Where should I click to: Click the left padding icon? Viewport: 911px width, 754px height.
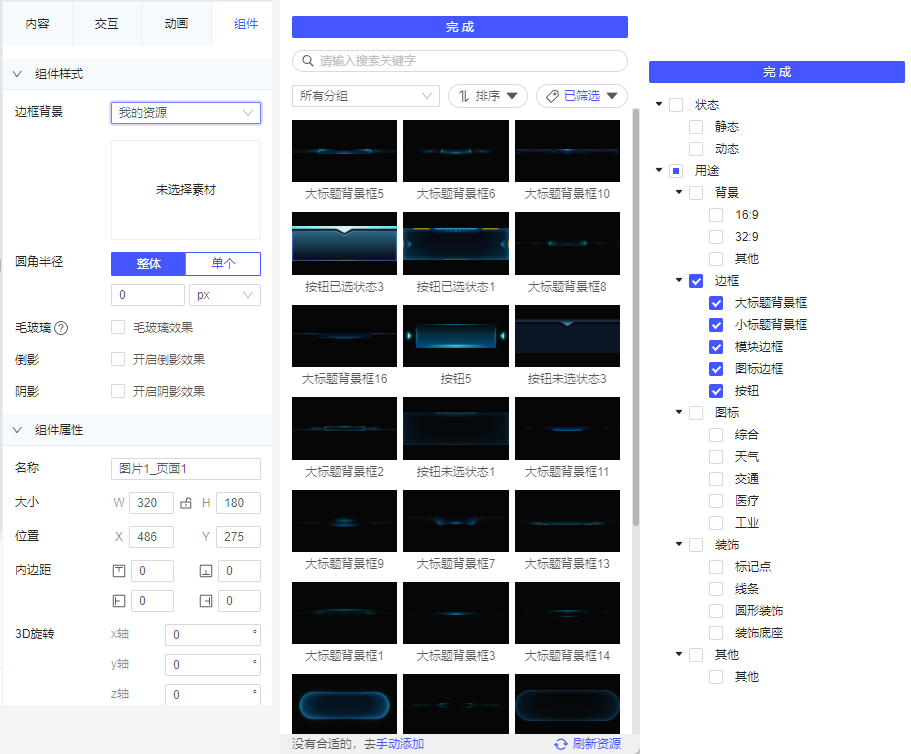pos(119,601)
